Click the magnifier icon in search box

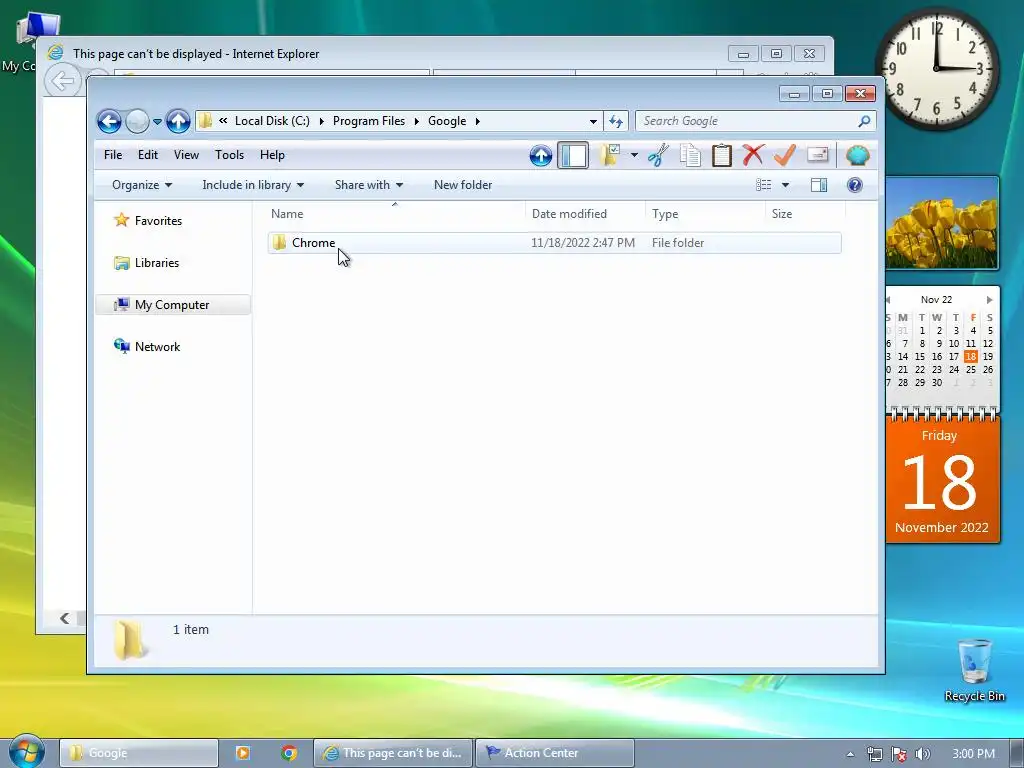pos(864,121)
